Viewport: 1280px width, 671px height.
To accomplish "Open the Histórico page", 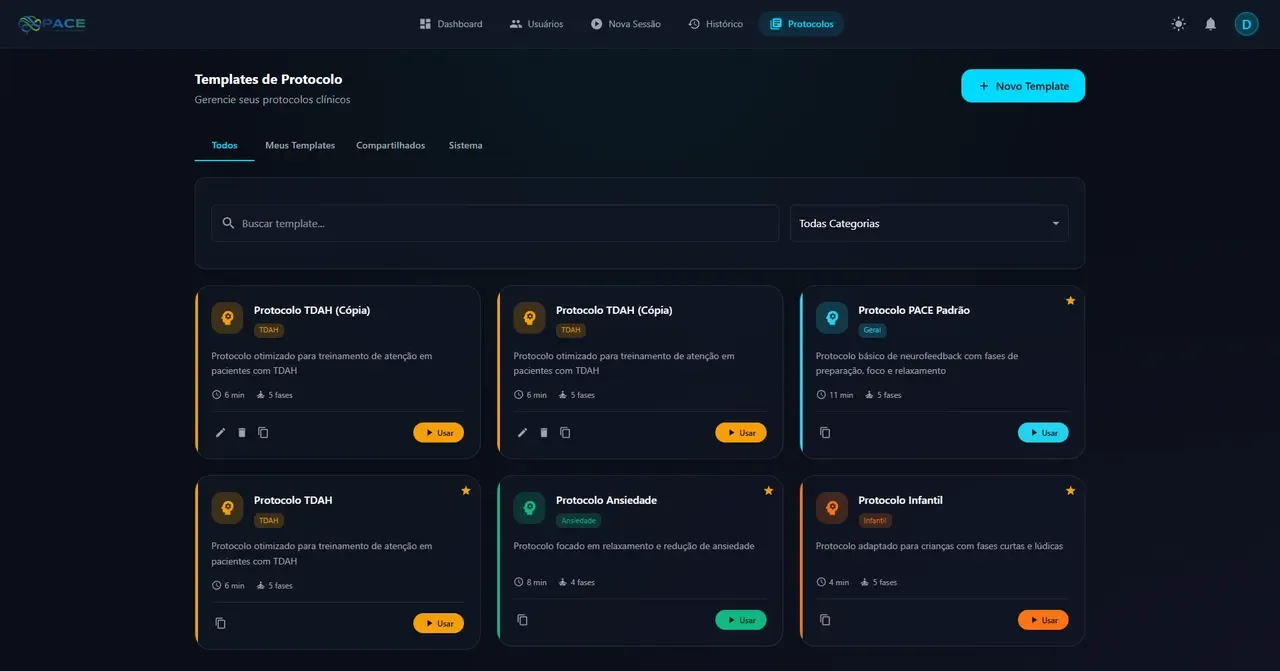I will pyautogui.click(x=715, y=24).
